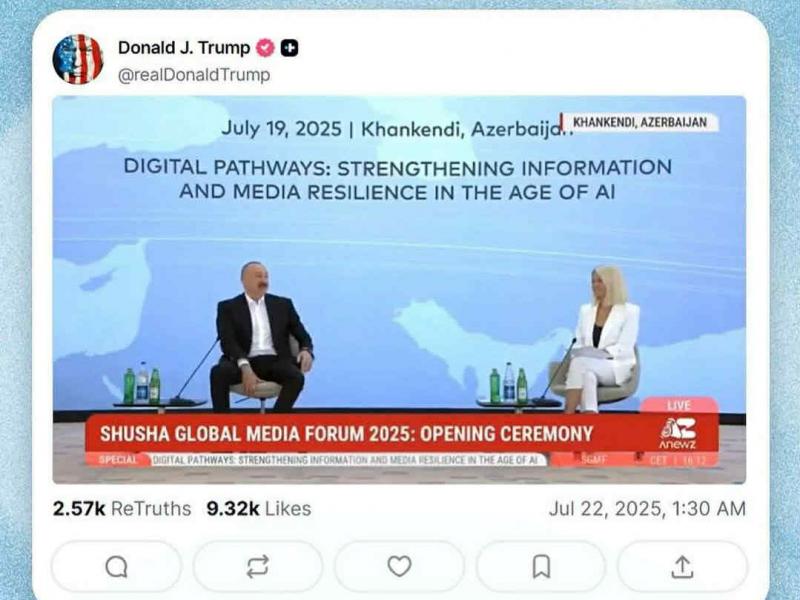
Task: Share the post via upload arrow icon
Action: point(683,566)
